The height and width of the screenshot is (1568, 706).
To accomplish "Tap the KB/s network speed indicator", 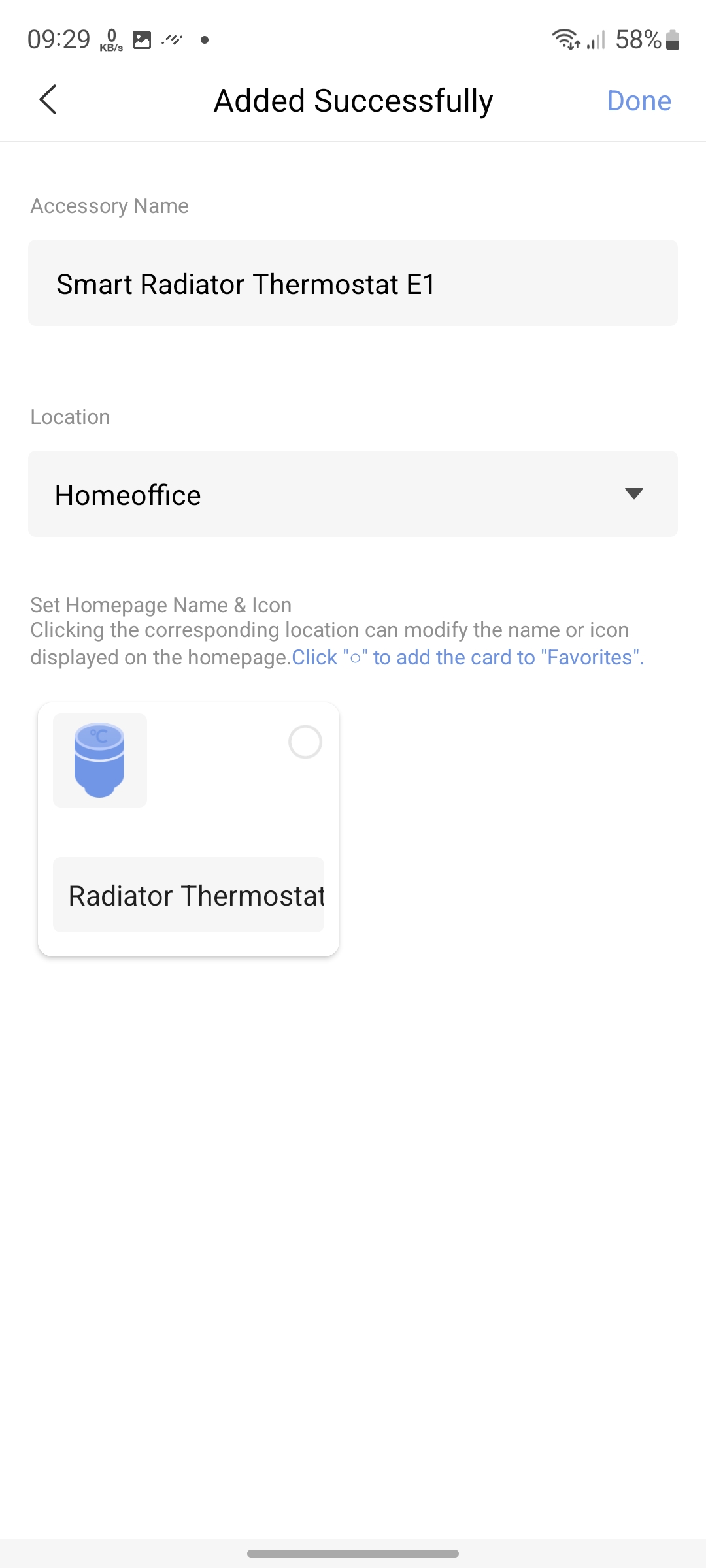I will point(111,40).
